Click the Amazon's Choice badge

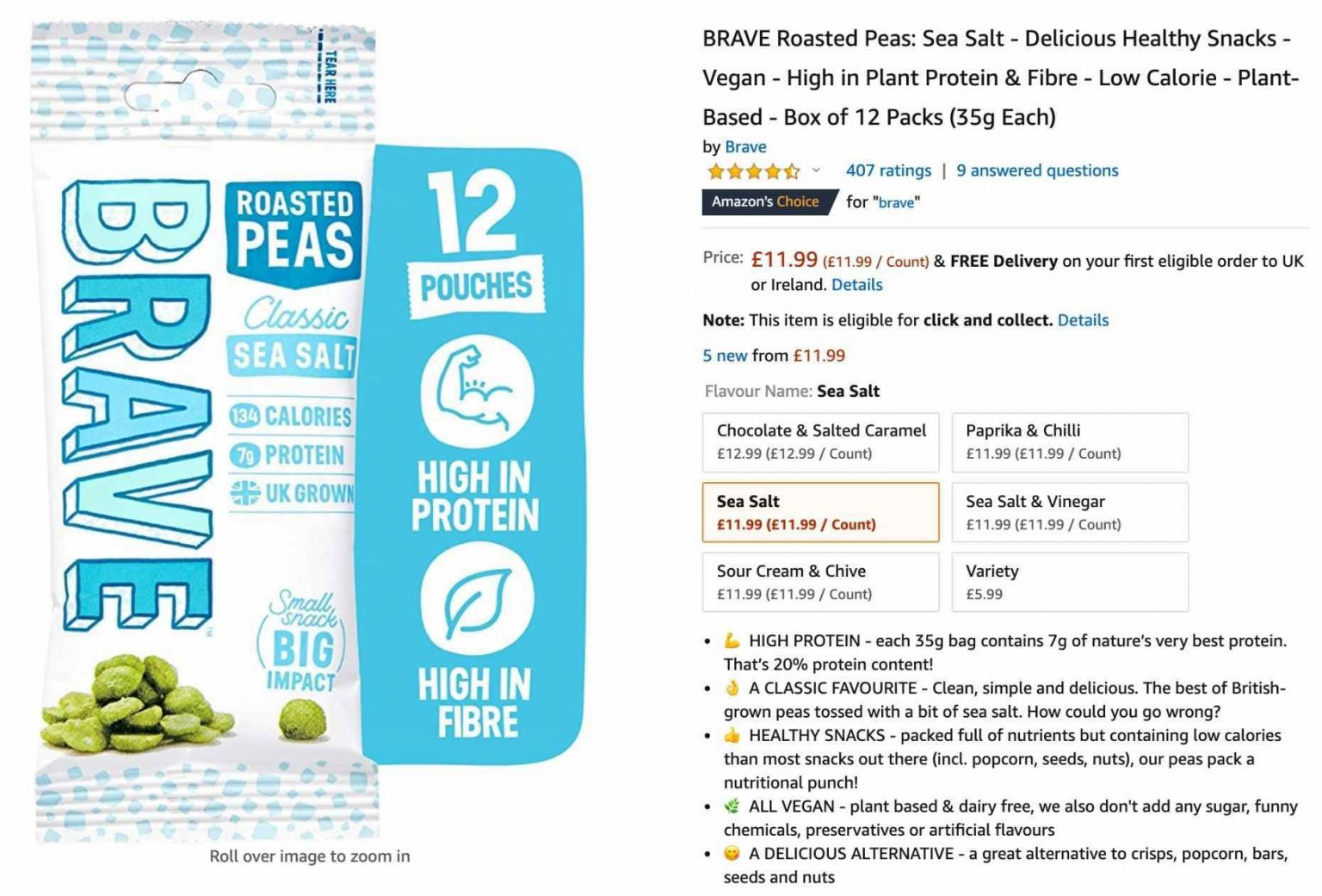pyautogui.click(x=769, y=201)
